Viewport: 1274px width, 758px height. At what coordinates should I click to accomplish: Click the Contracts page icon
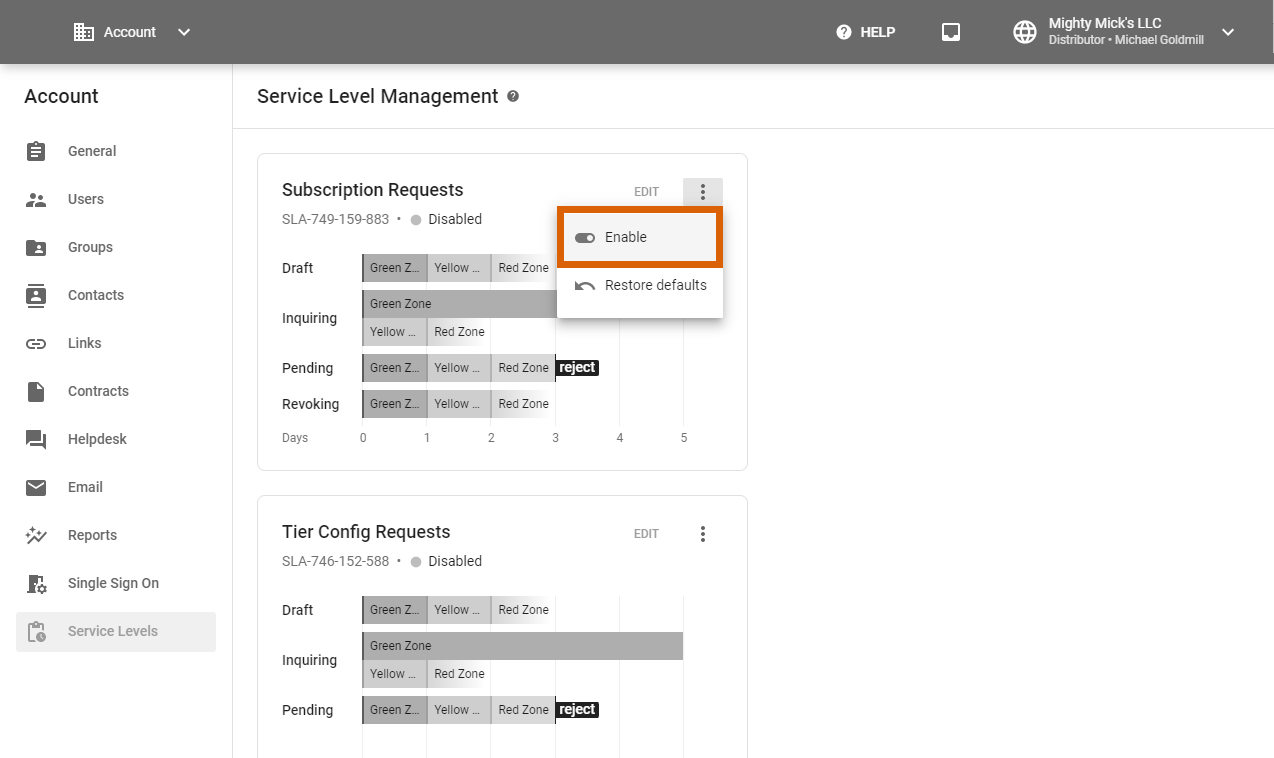tap(36, 391)
